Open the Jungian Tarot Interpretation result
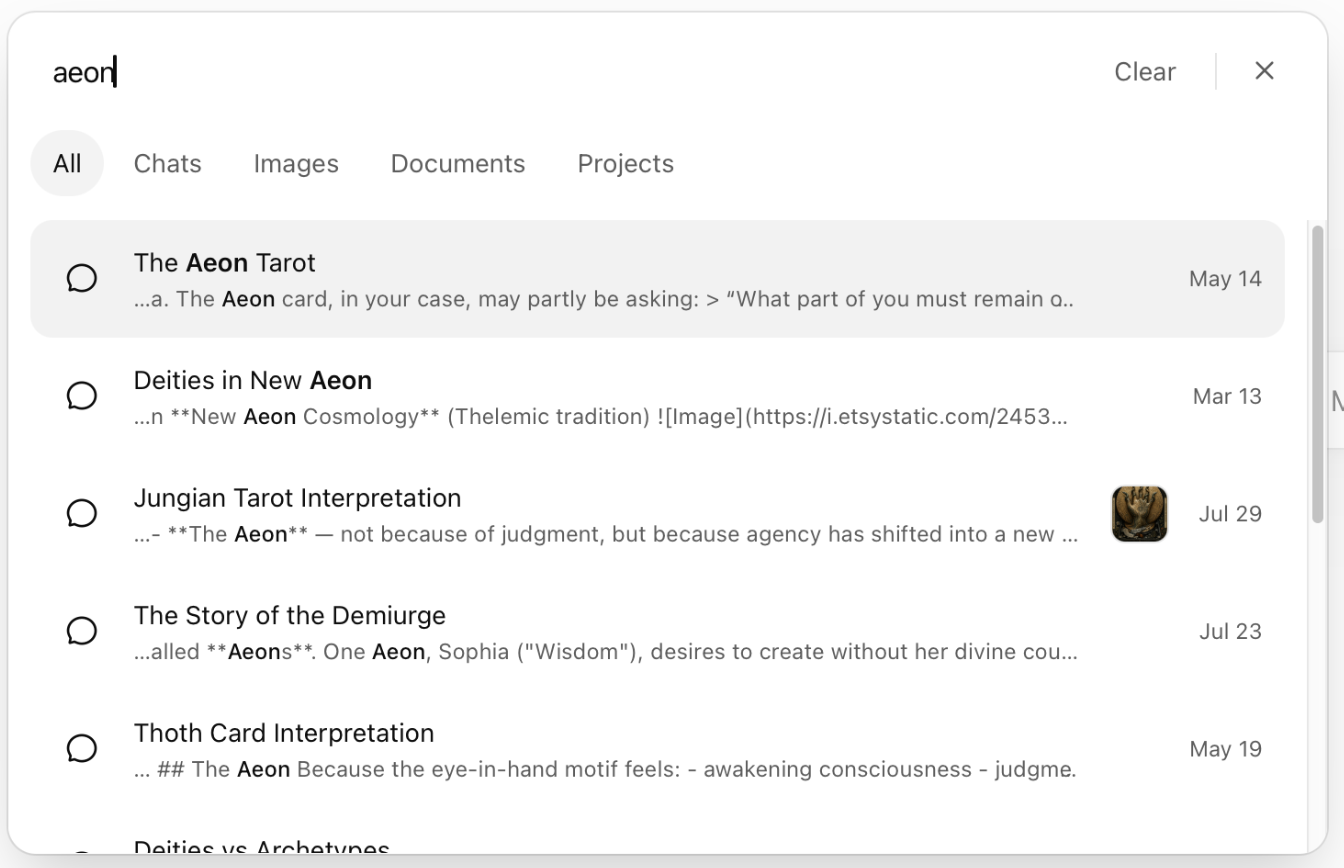This screenshot has width=1344, height=868. click(657, 514)
